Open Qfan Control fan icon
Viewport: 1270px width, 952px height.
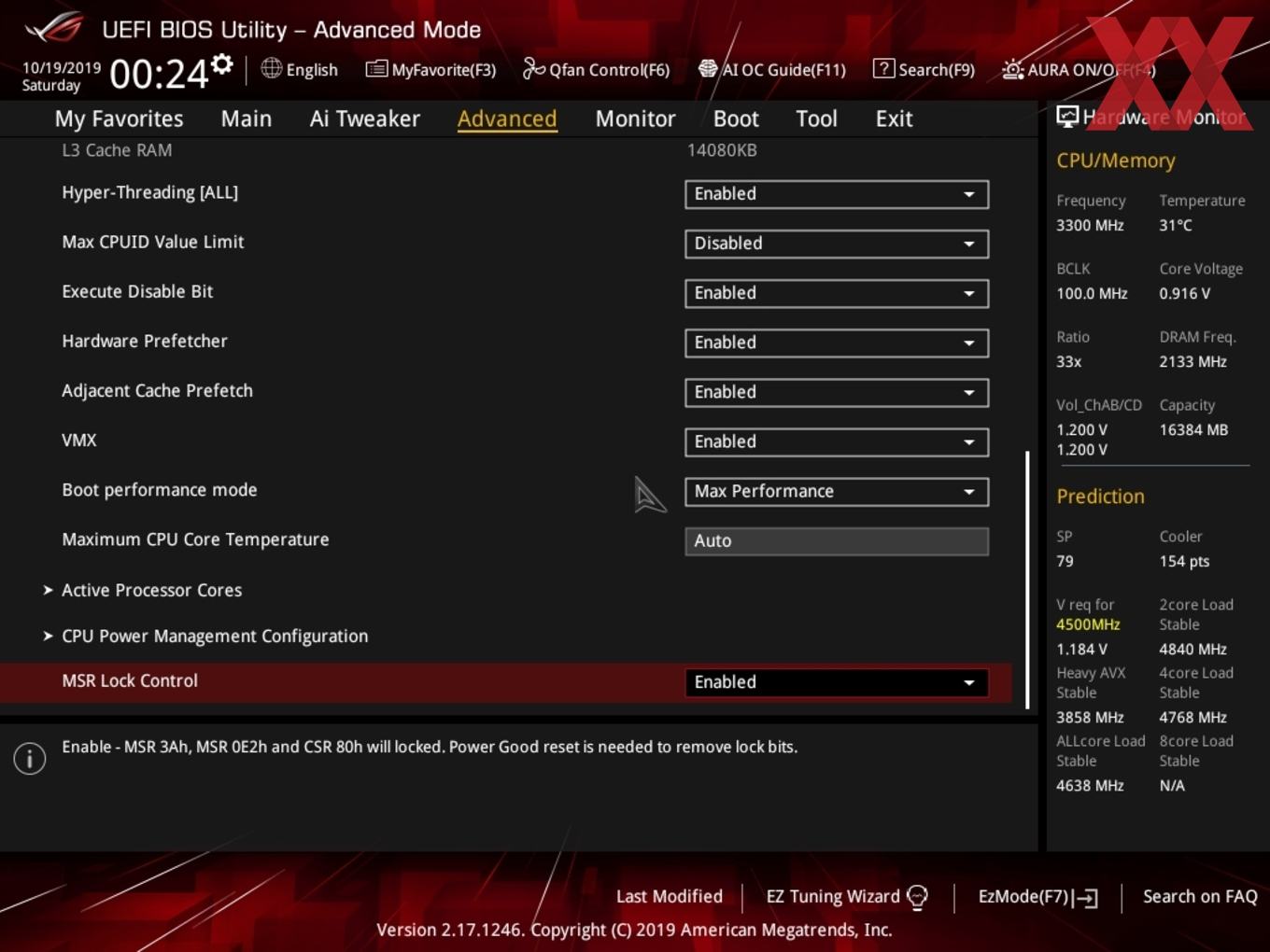tap(533, 68)
